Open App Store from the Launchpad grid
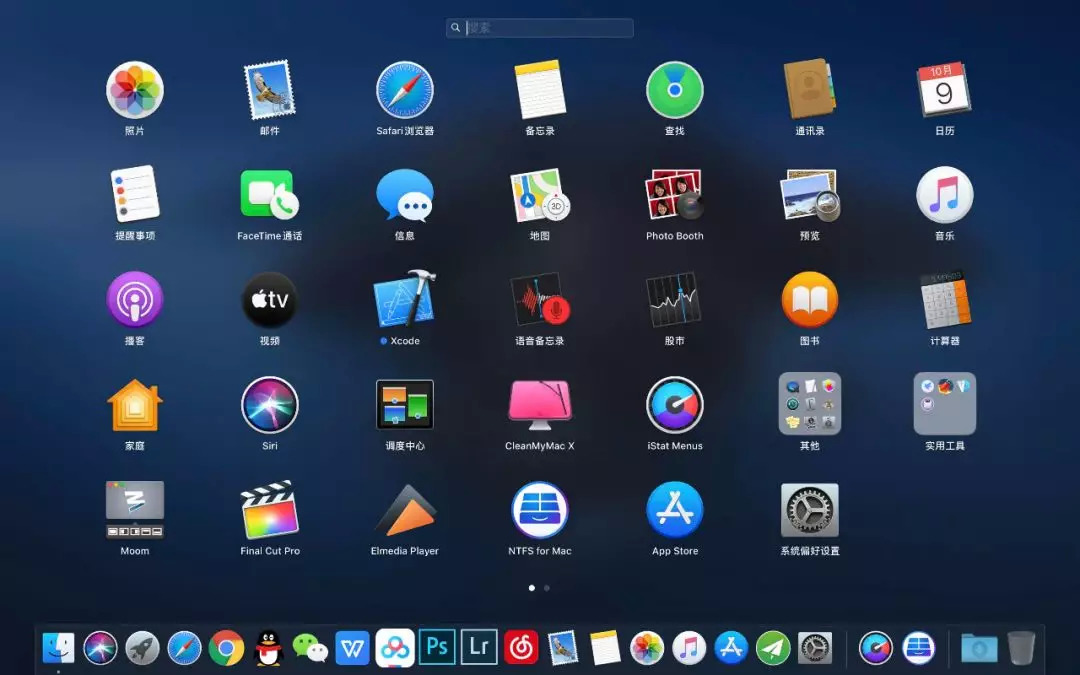 point(675,510)
